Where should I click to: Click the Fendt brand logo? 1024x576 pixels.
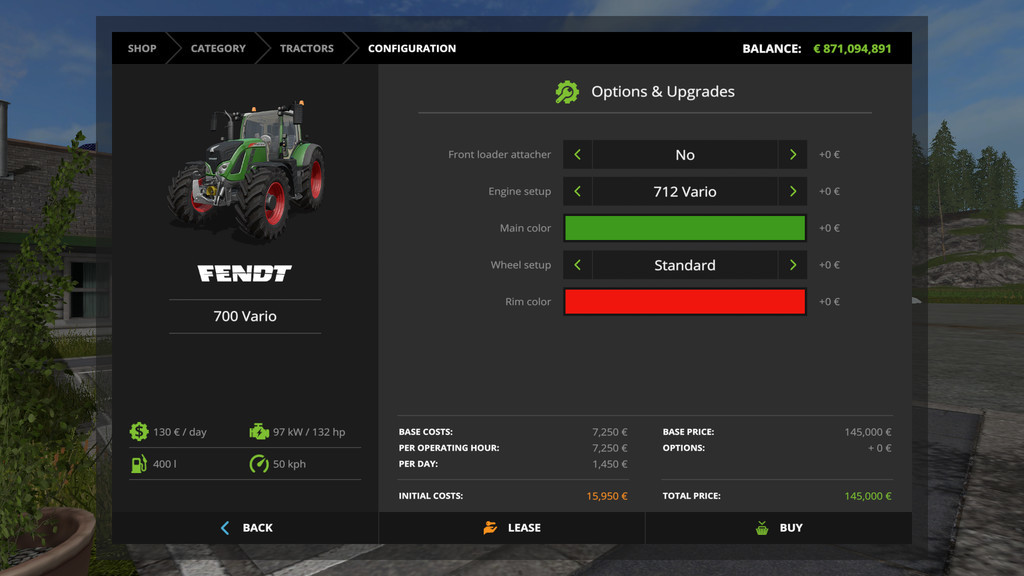click(x=245, y=273)
